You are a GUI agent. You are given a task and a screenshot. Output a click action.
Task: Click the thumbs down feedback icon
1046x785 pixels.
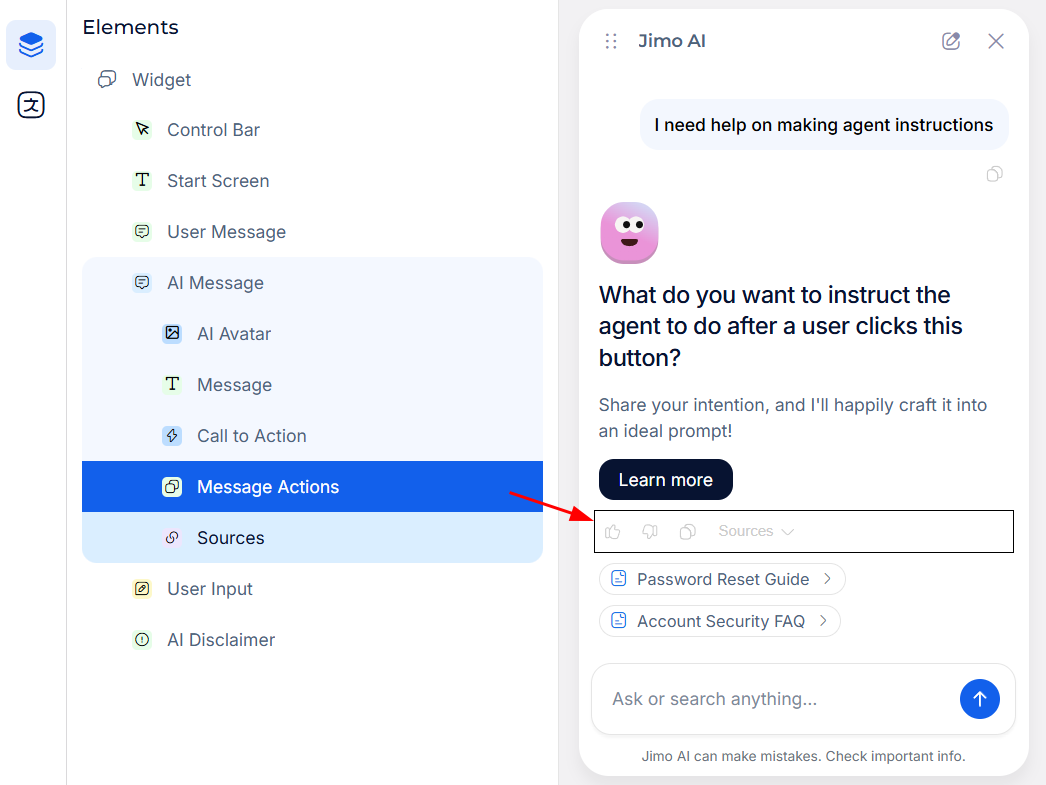click(650, 532)
